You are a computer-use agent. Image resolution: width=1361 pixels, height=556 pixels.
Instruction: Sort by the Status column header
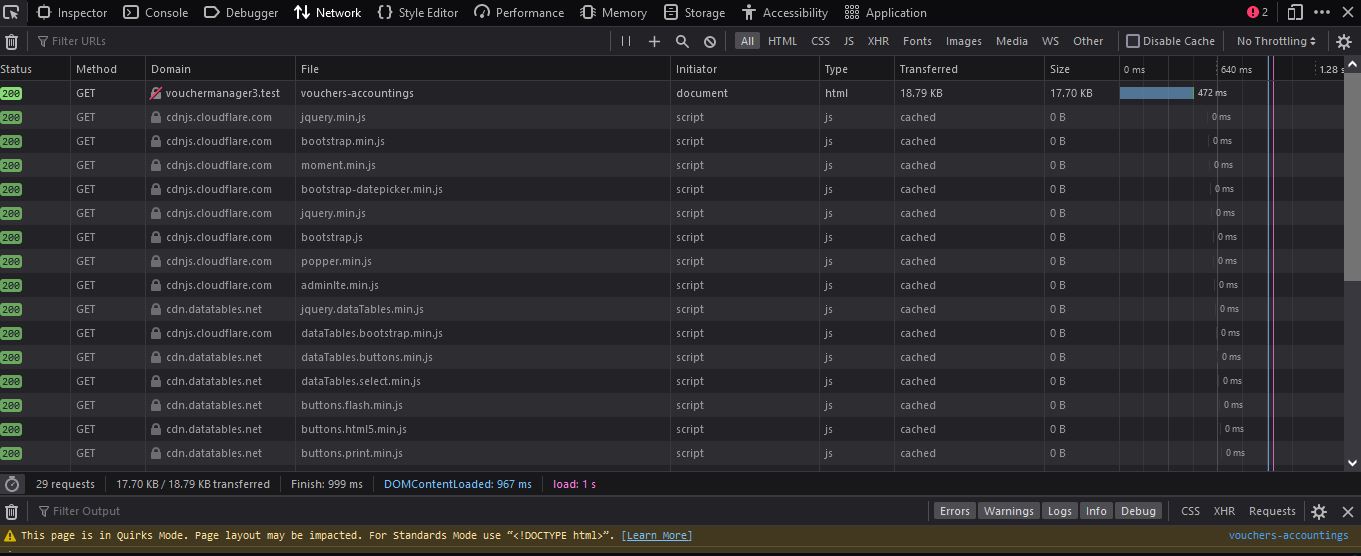(35, 69)
